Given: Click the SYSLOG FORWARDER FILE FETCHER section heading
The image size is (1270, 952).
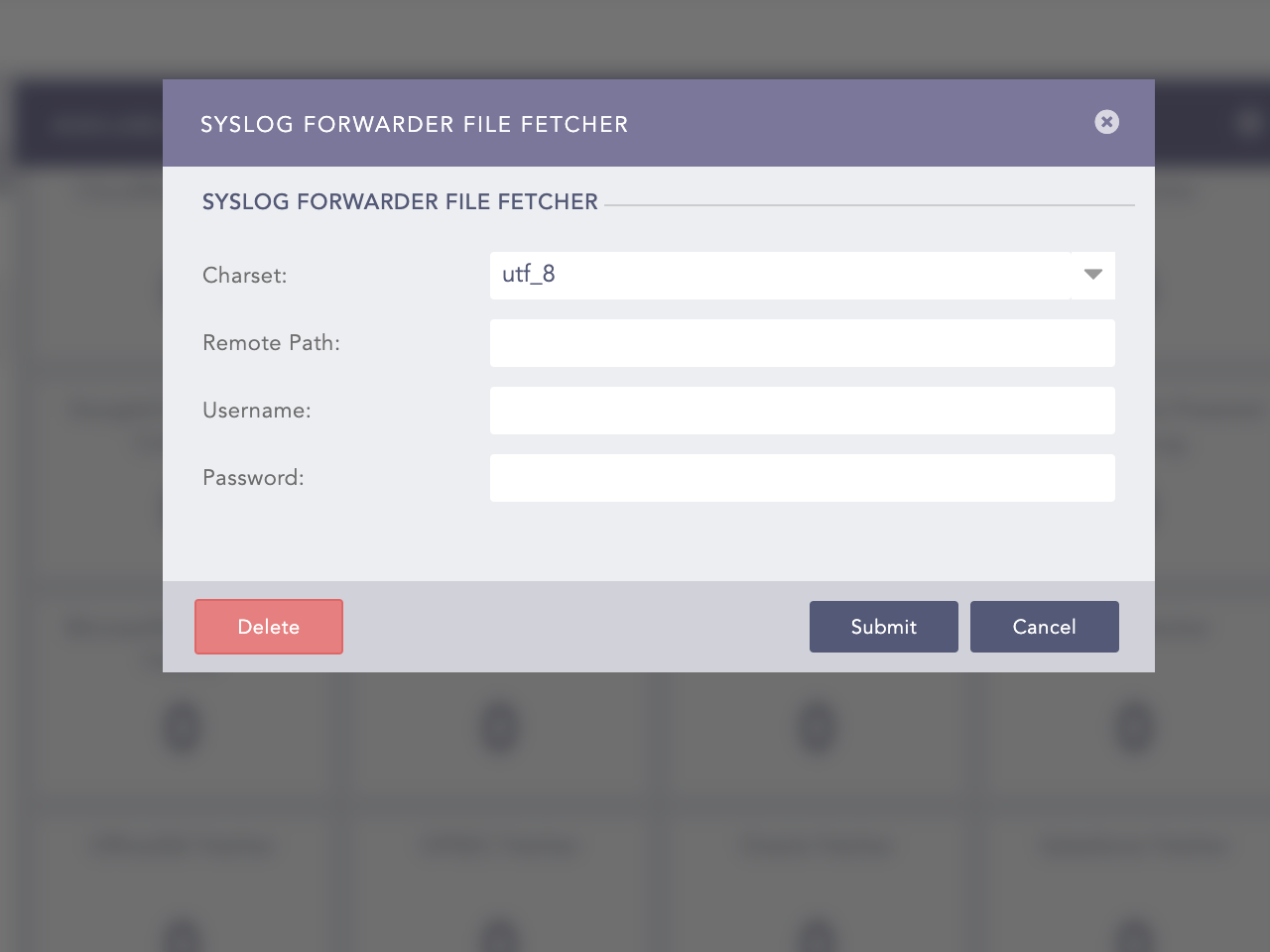Looking at the screenshot, I should pos(399,201).
